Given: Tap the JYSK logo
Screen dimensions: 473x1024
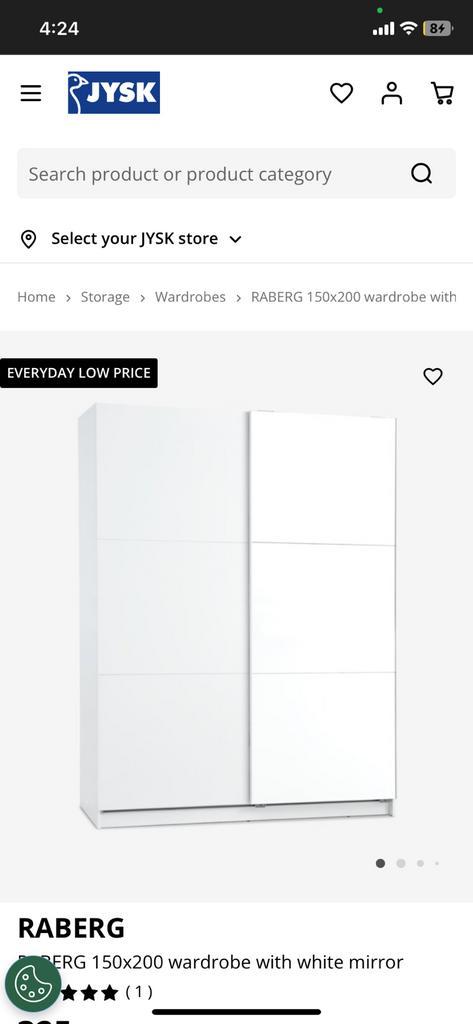Looking at the screenshot, I should coord(114,93).
